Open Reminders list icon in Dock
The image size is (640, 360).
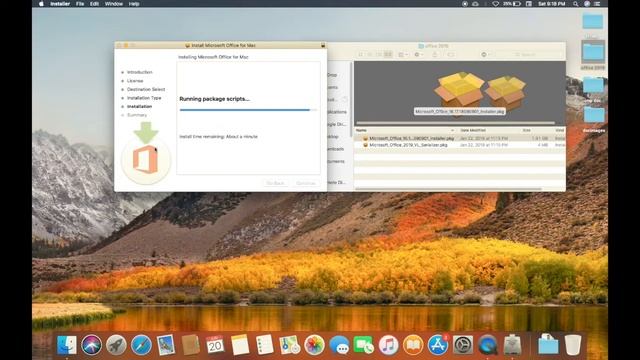click(x=264, y=345)
